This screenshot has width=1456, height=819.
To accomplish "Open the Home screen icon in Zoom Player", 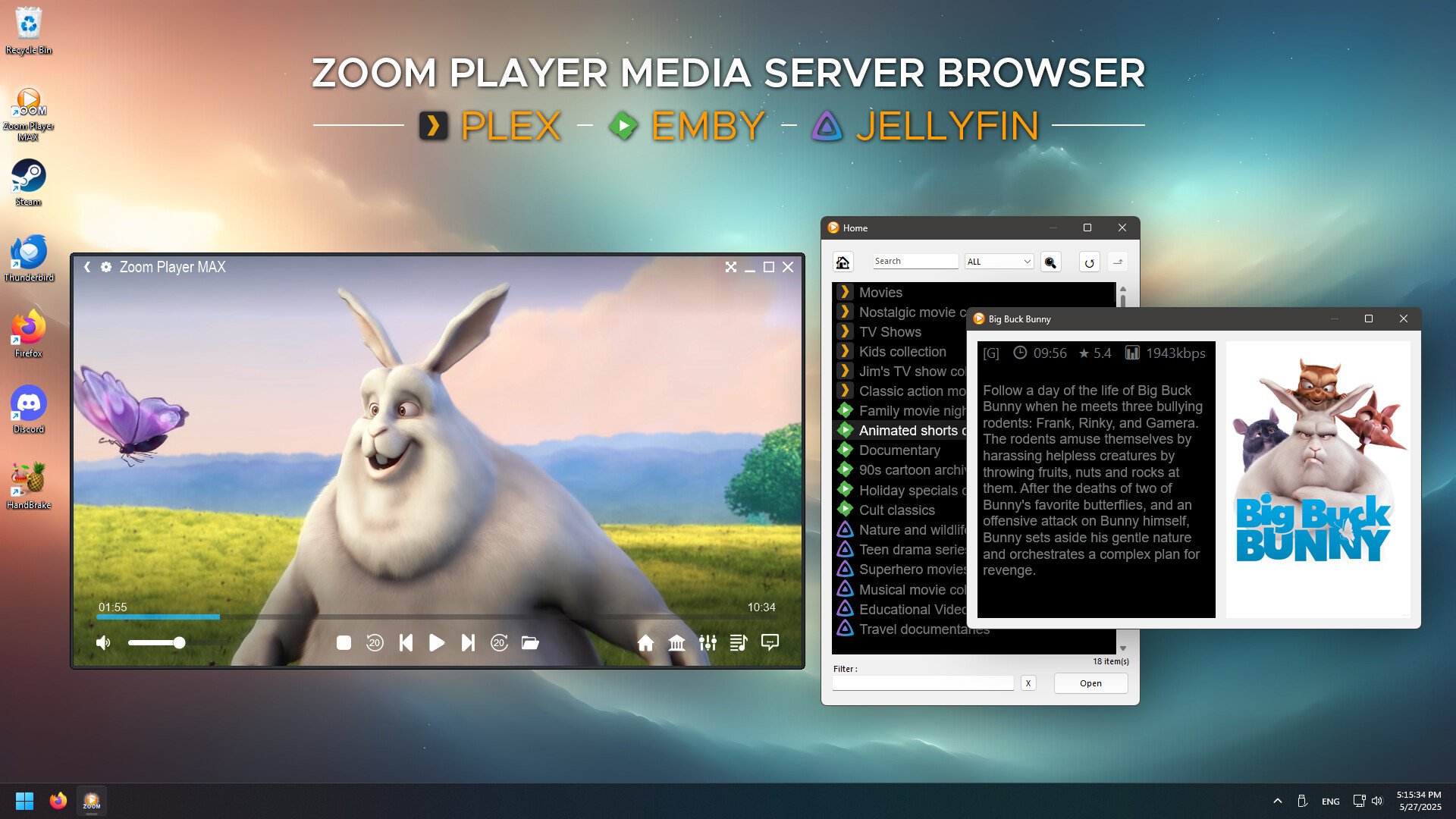I will 647,642.
